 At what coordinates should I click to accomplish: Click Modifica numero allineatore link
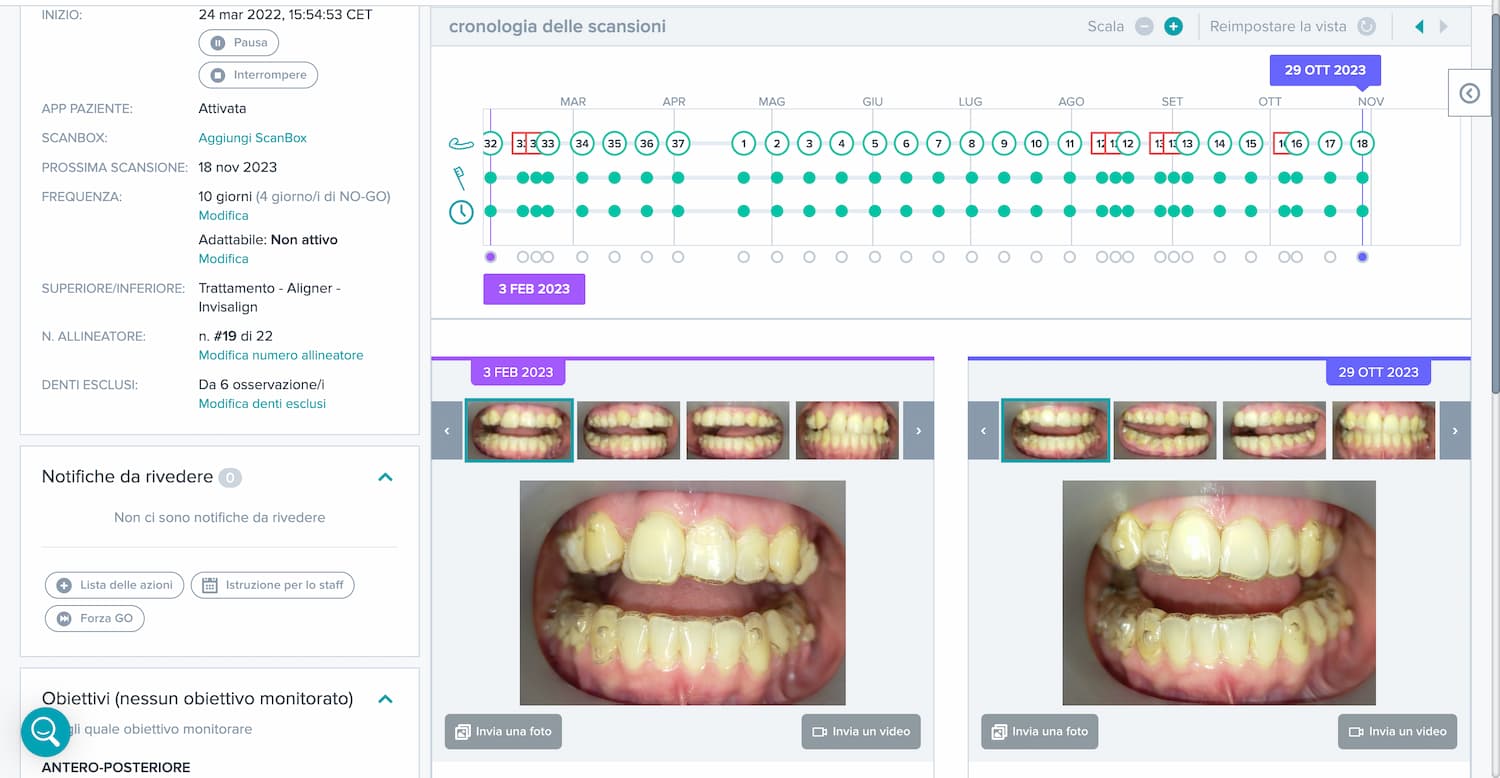pyautogui.click(x=281, y=355)
